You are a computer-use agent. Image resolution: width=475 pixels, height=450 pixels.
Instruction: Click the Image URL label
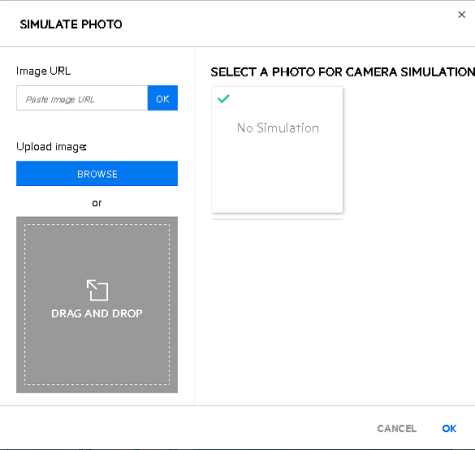(43, 71)
